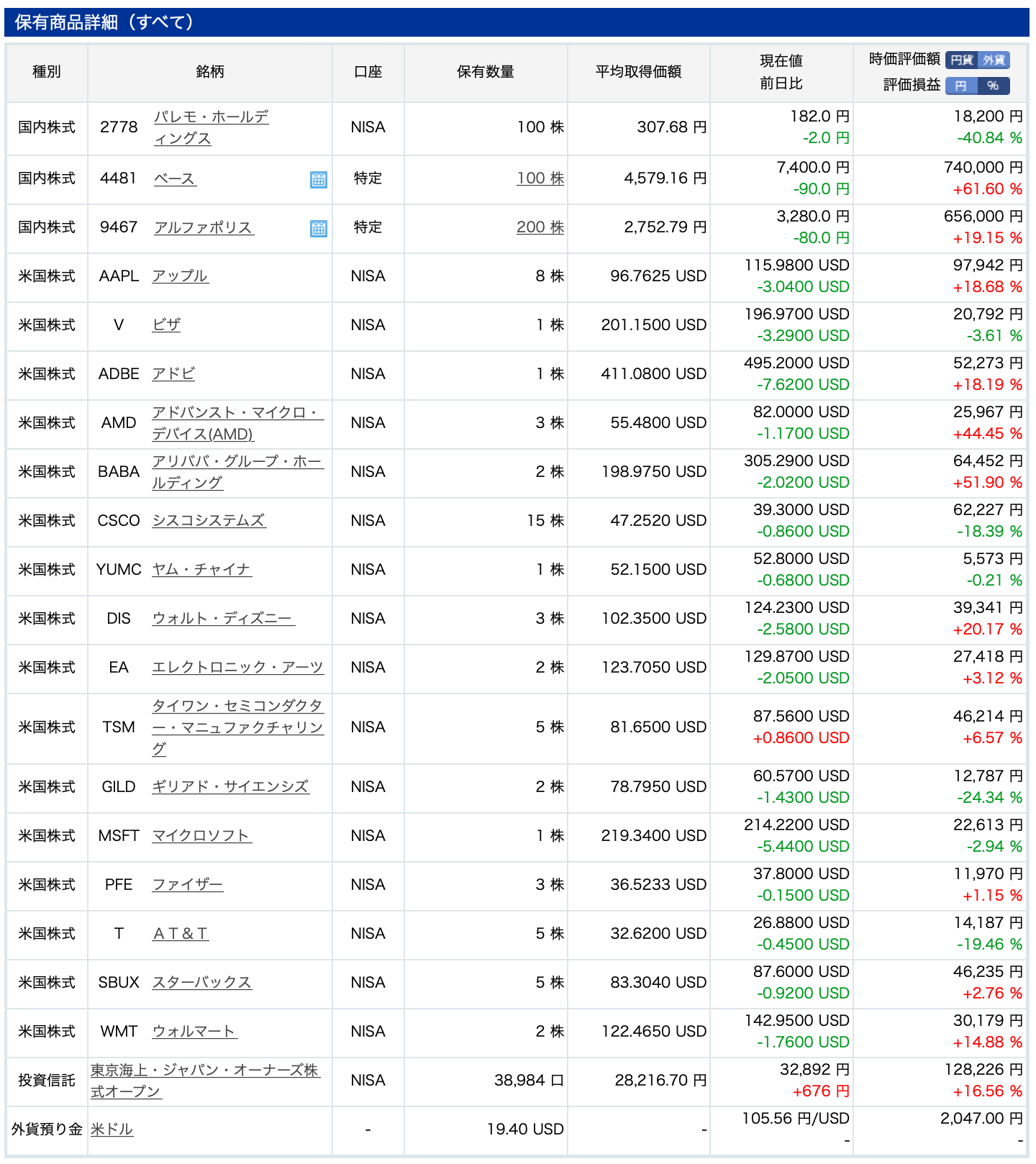Click the 外貨預り金 type cell
This screenshot has height=1164, width=1036.
pyautogui.click(x=47, y=1129)
